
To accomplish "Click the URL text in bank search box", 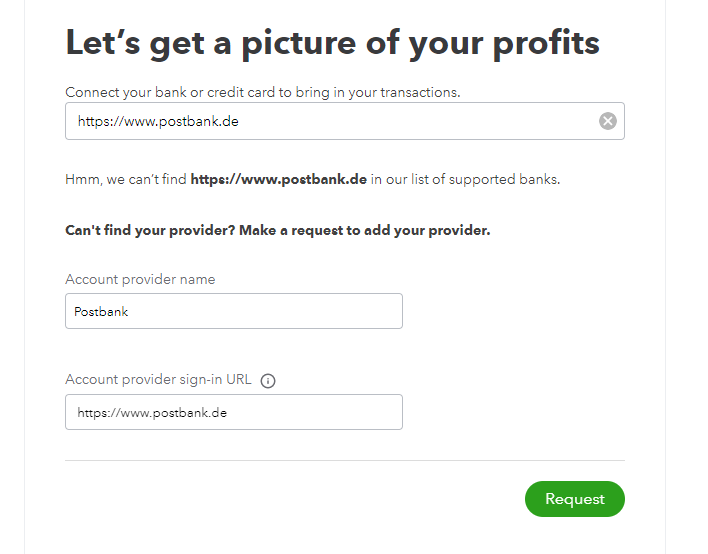I will pyautogui.click(x=158, y=122).
